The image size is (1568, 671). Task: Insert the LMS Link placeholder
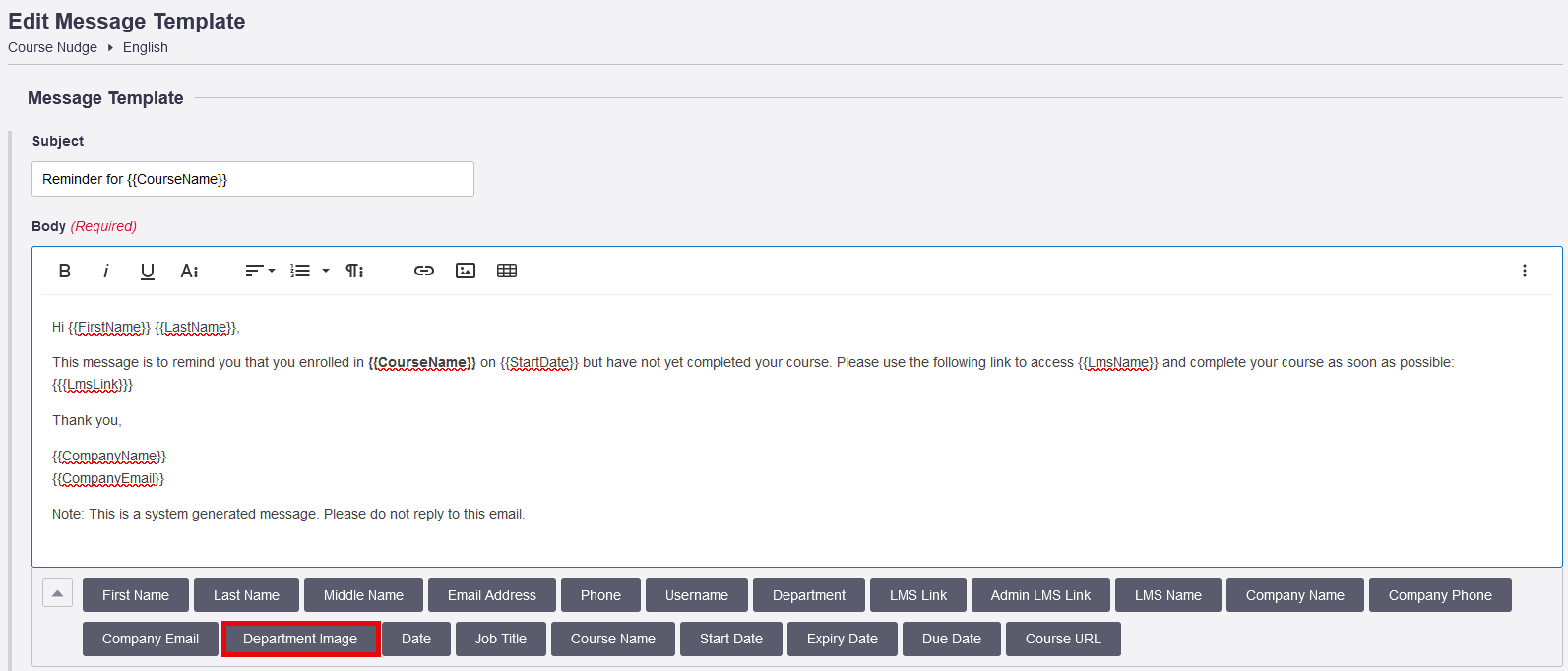pos(918,595)
